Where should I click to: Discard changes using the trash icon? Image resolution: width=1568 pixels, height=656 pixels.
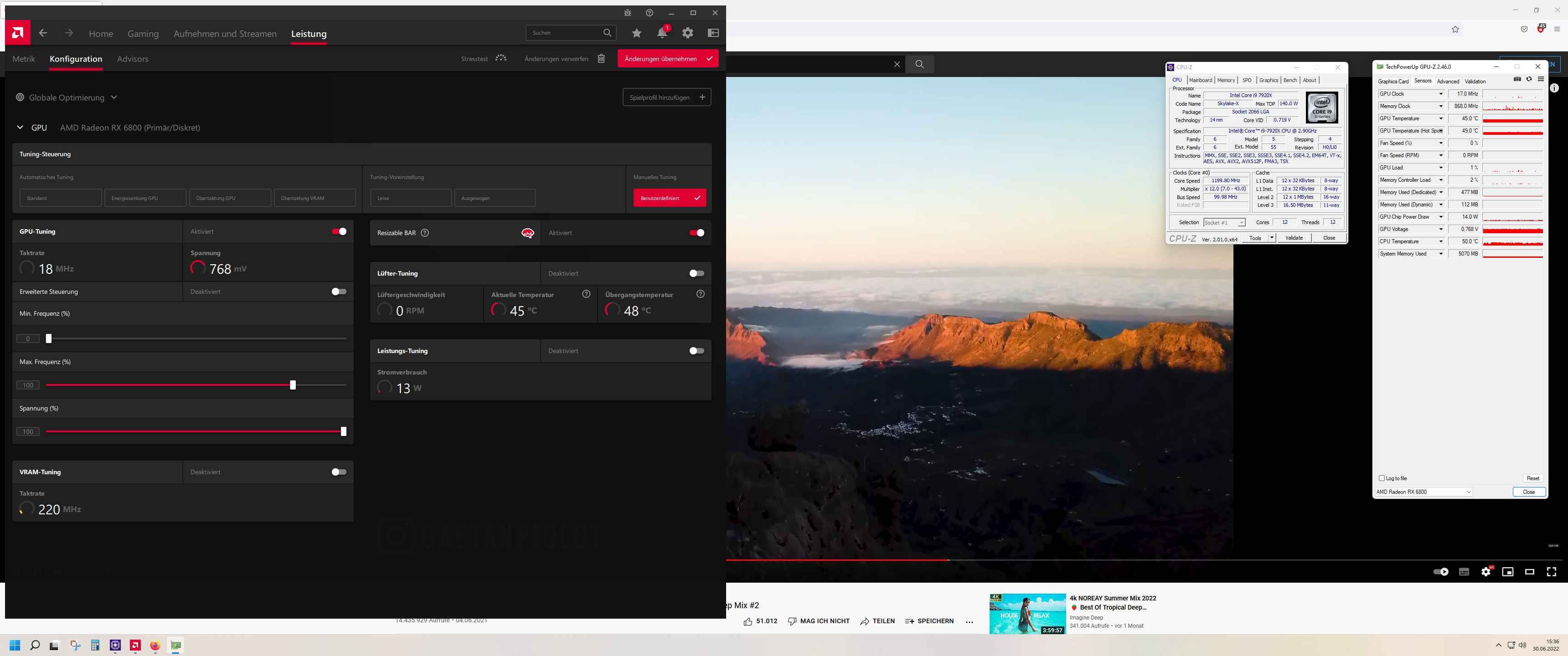click(x=601, y=58)
